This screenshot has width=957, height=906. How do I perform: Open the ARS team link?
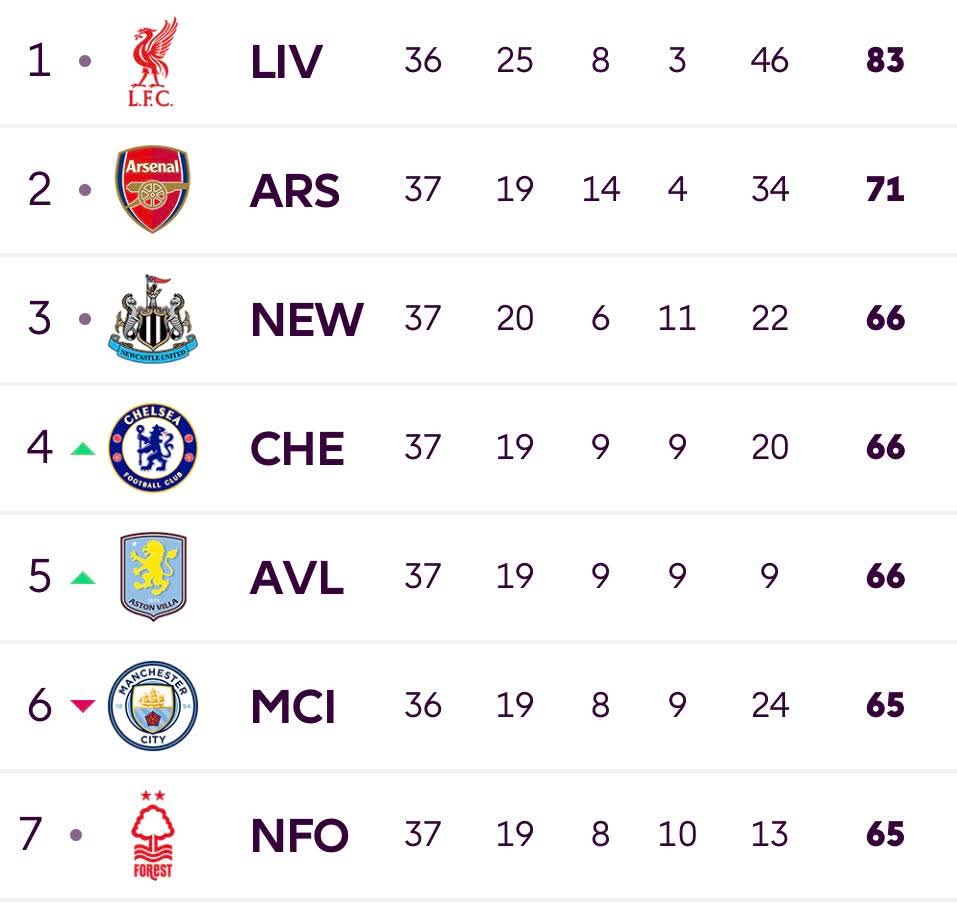coord(295,190)
